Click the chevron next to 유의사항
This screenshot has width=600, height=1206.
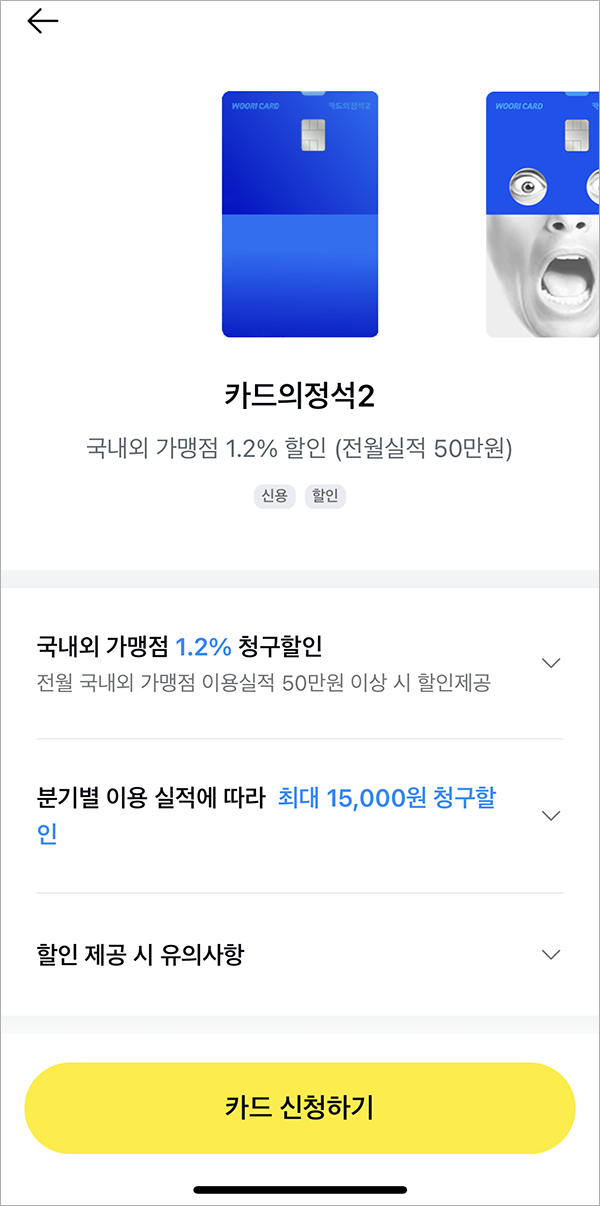point(551,954)
